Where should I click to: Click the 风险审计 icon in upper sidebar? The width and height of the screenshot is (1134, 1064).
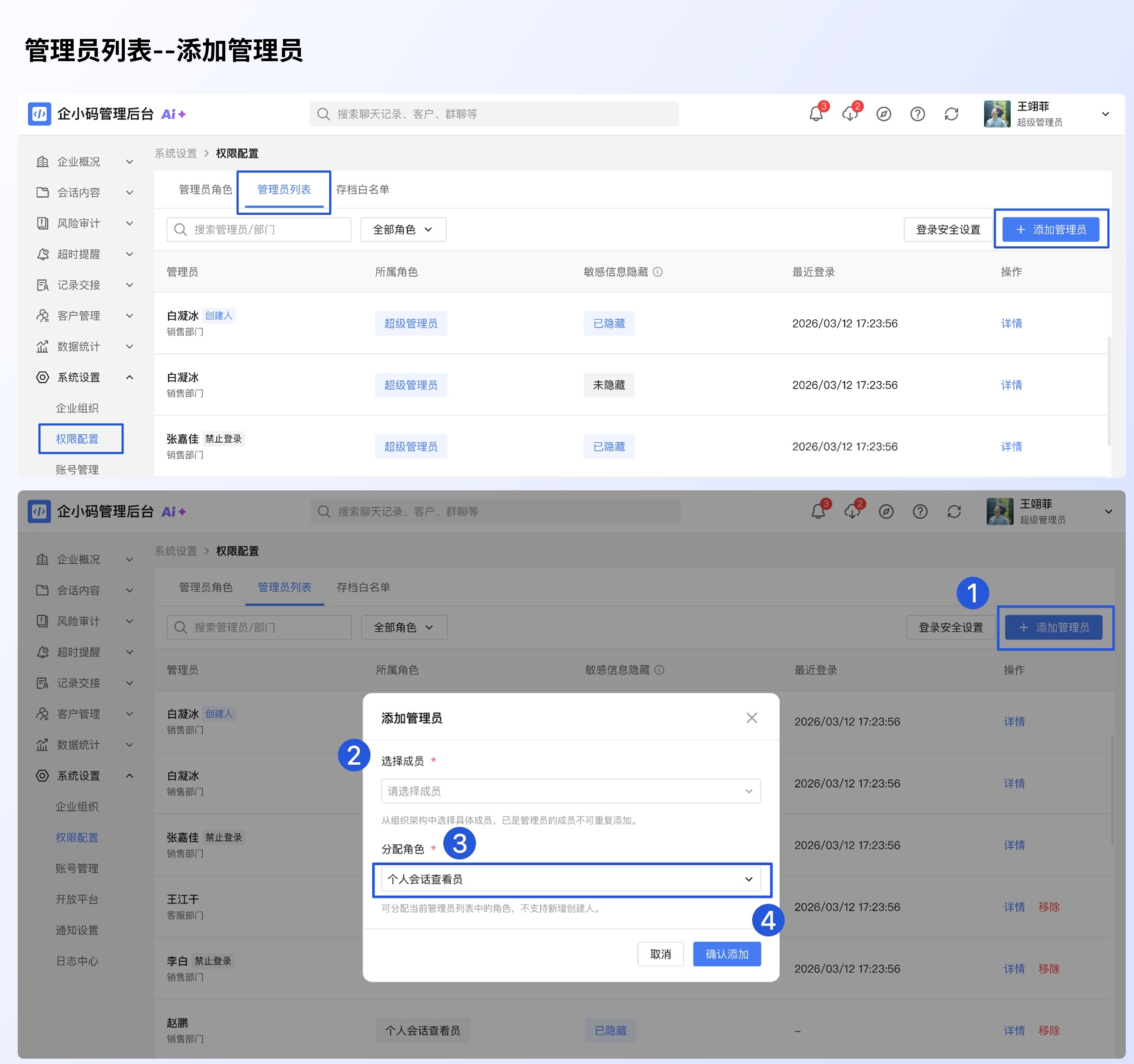pyautogui.click(x=43, y=223)
